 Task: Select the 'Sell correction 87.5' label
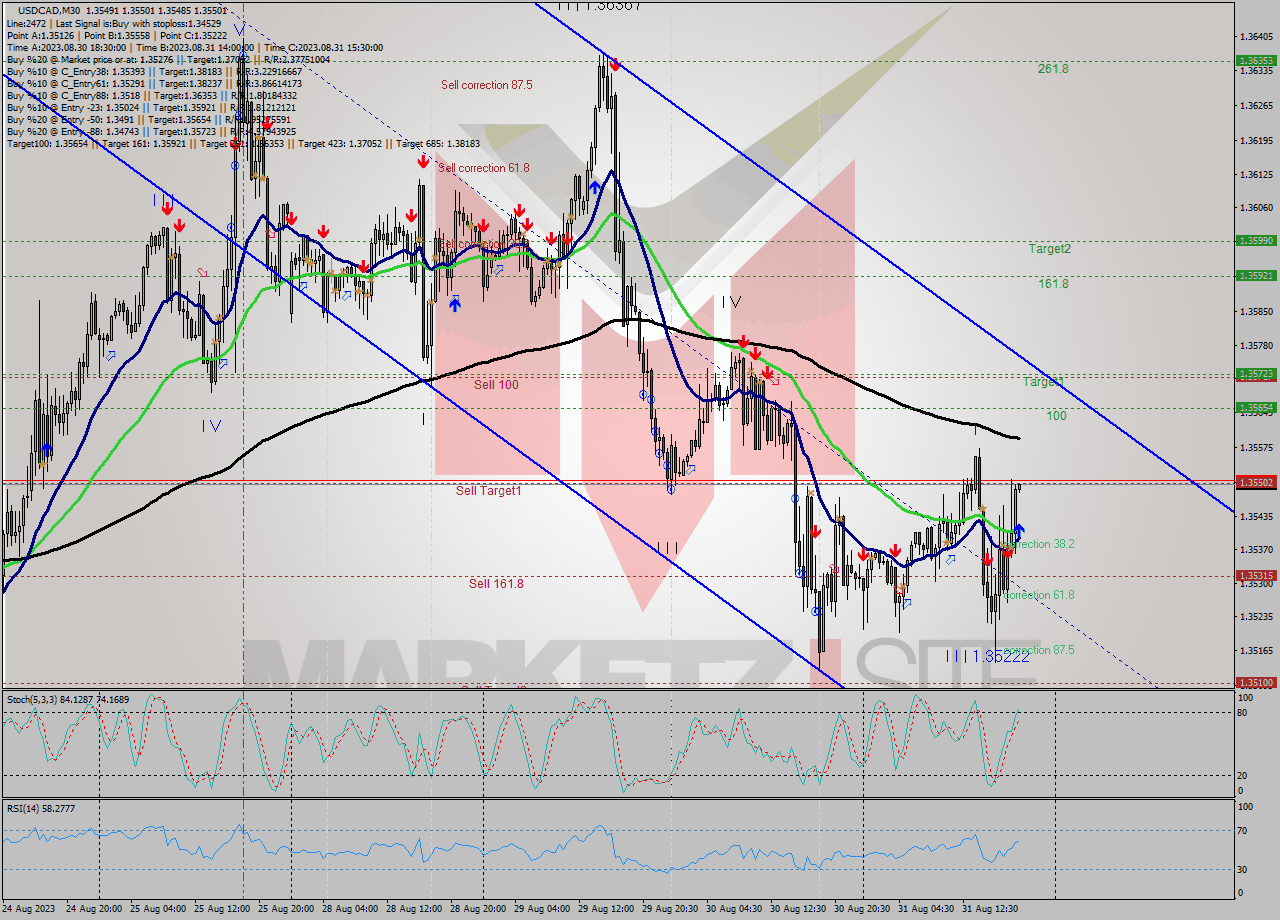[x=487, y=85]
